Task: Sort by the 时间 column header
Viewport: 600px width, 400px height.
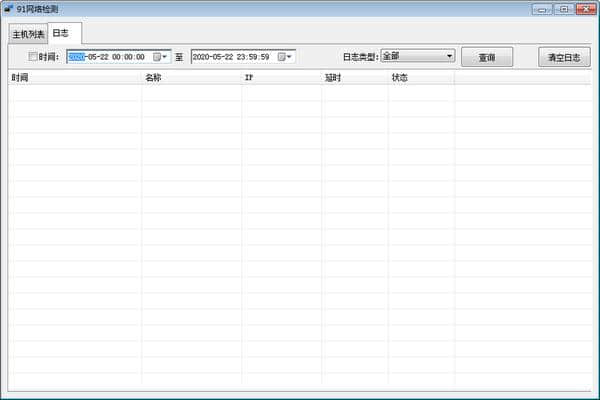Action: point(75,78)
